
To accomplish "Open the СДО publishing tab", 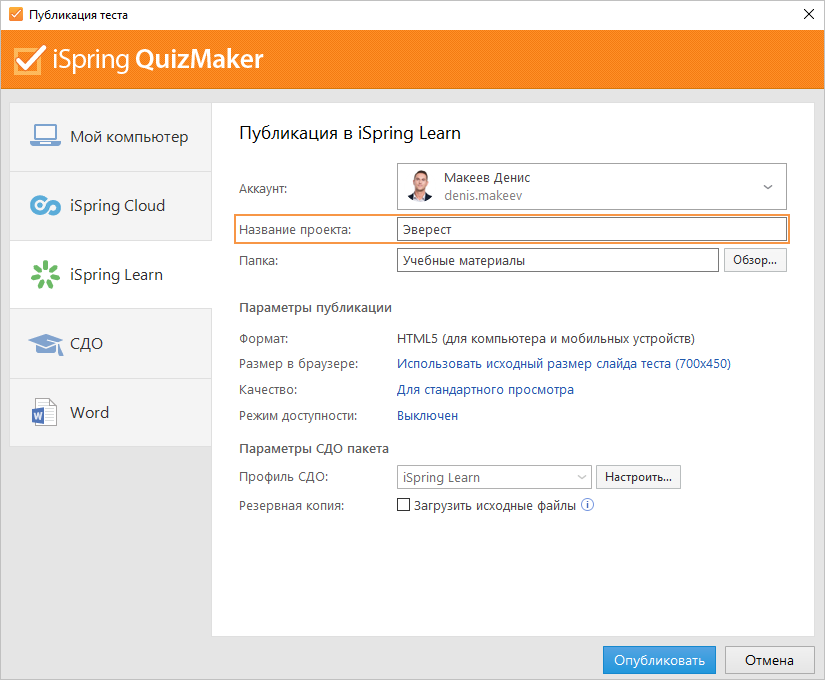I will (110, 344).
